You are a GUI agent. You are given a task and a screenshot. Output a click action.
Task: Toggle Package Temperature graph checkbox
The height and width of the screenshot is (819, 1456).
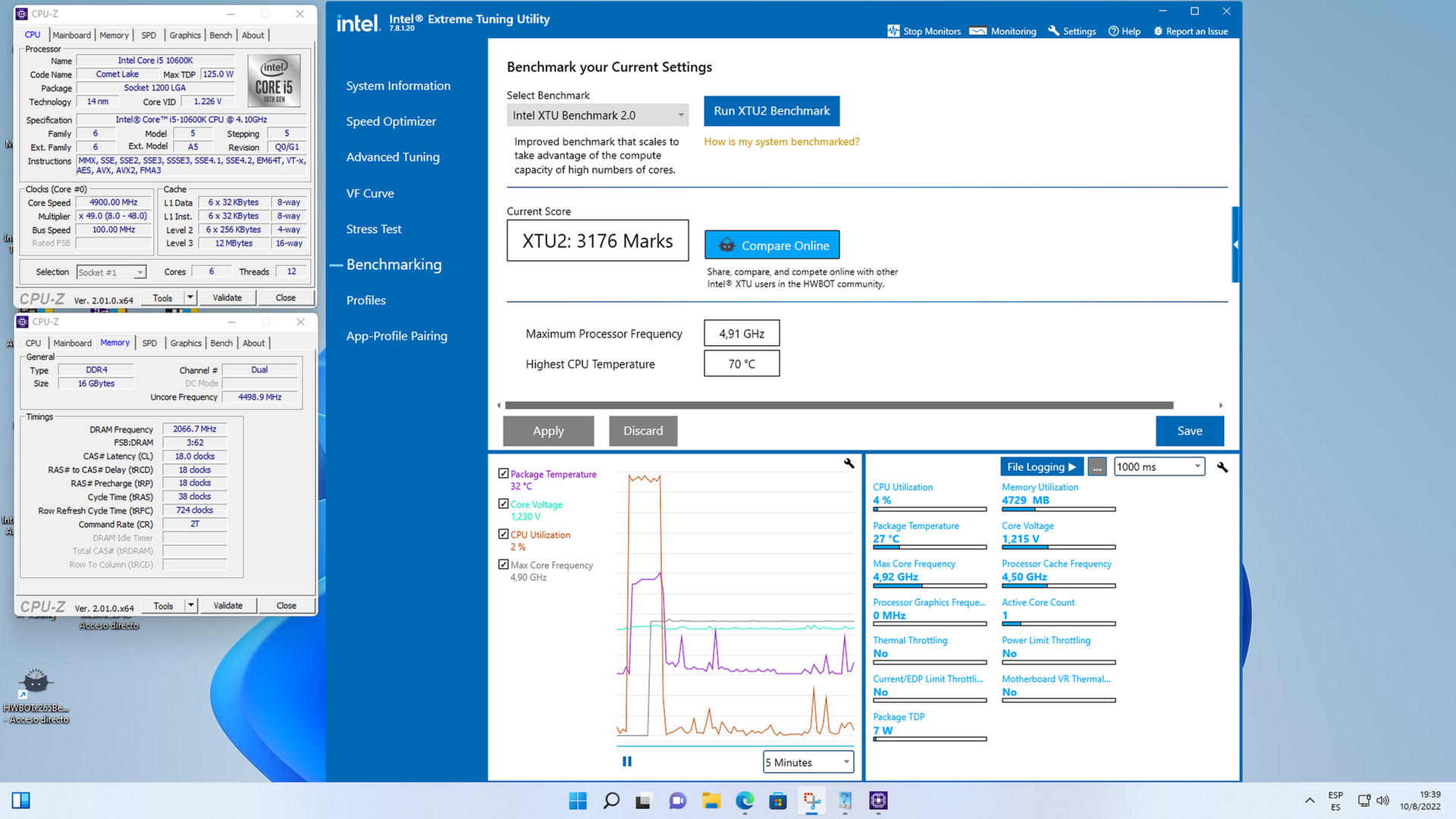504,473
